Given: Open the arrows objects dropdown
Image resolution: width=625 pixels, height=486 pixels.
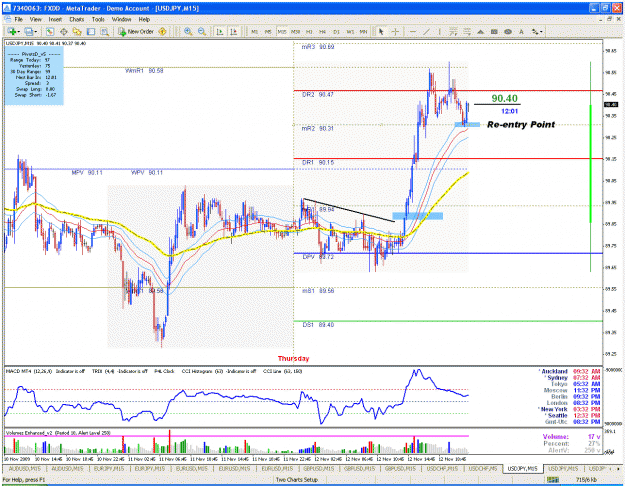Looking at the screenshot, I should pos(537,31).
